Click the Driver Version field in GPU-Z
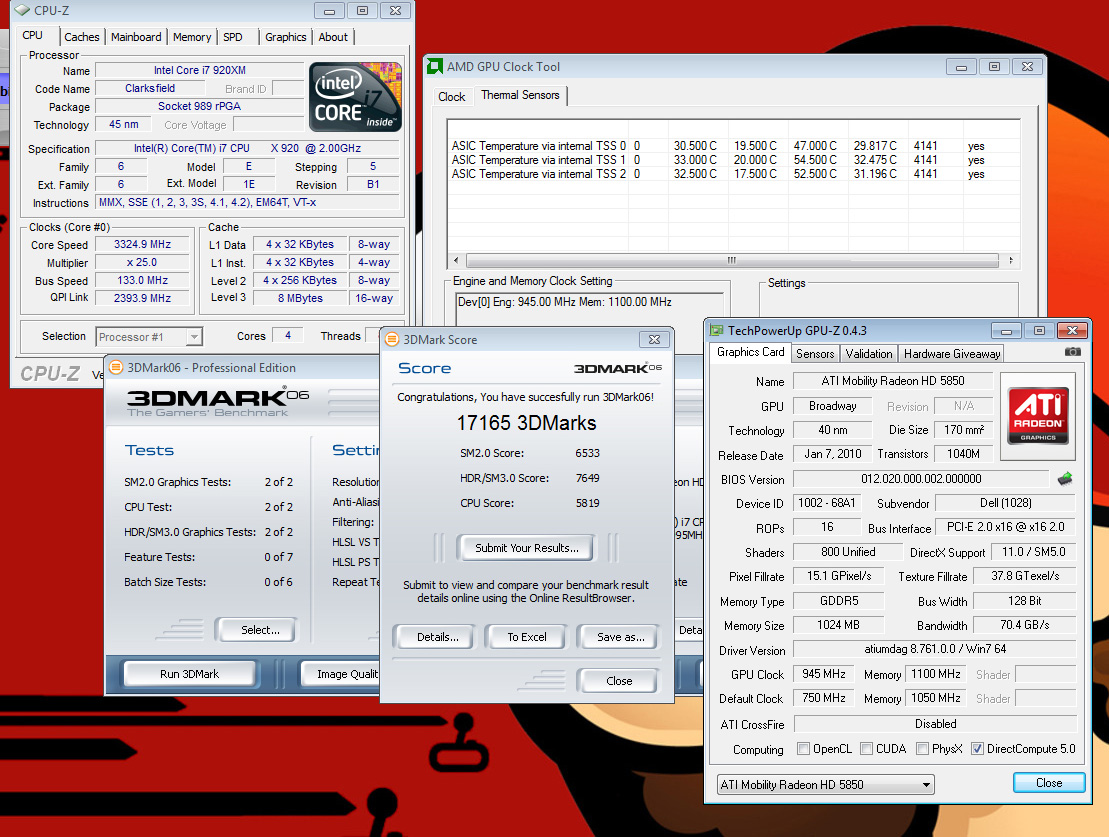 (935, 649)
